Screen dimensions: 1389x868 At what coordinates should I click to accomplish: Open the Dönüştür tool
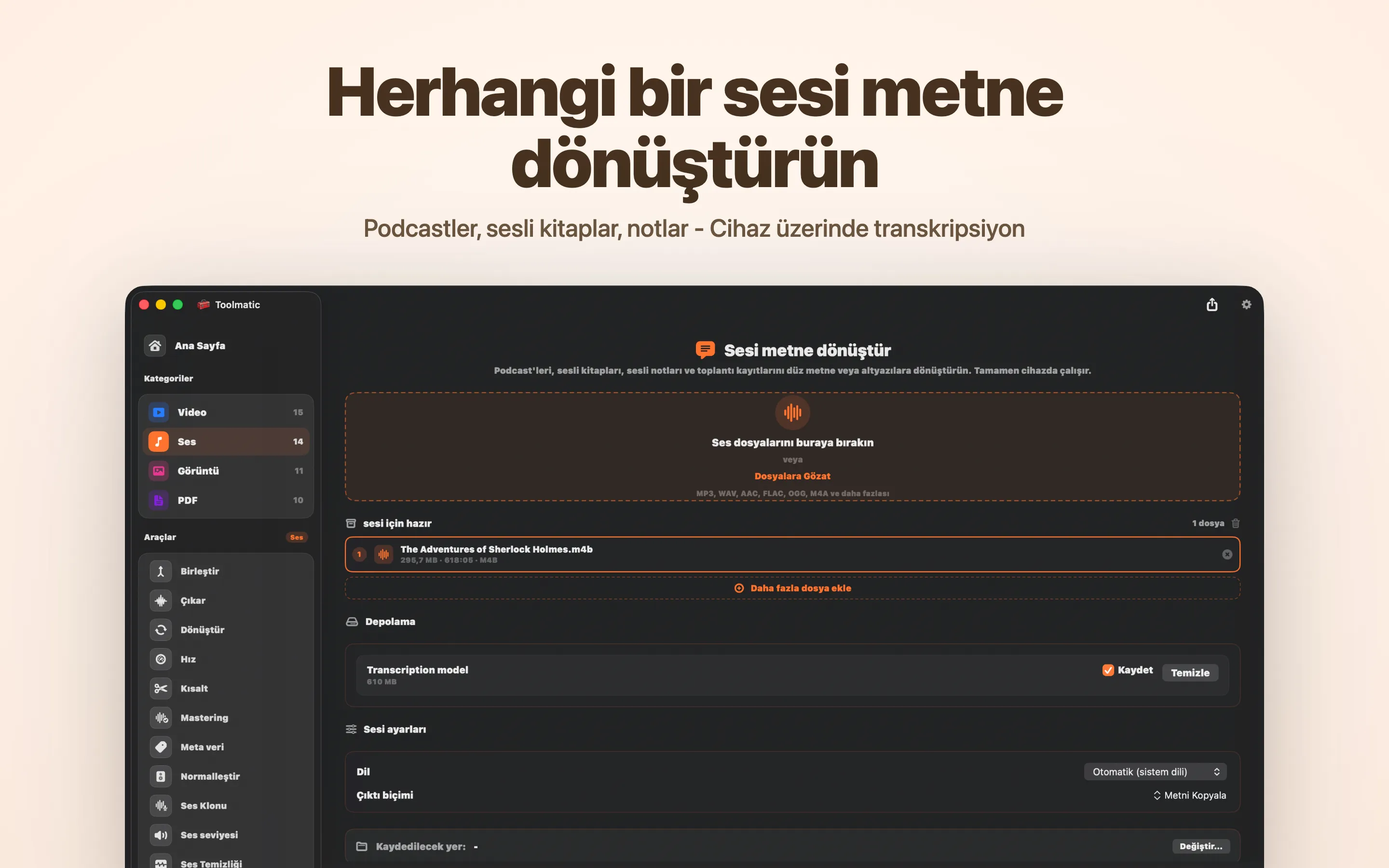226,630
